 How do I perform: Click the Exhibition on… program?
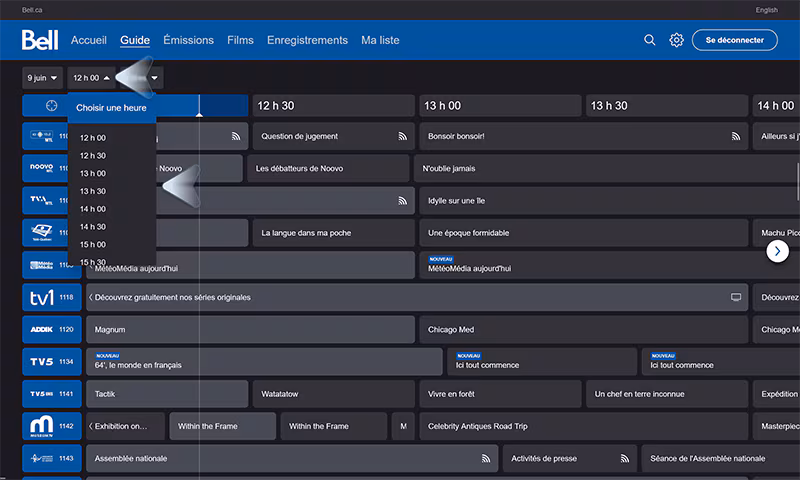pyautogui.click(x=126, y=426)
